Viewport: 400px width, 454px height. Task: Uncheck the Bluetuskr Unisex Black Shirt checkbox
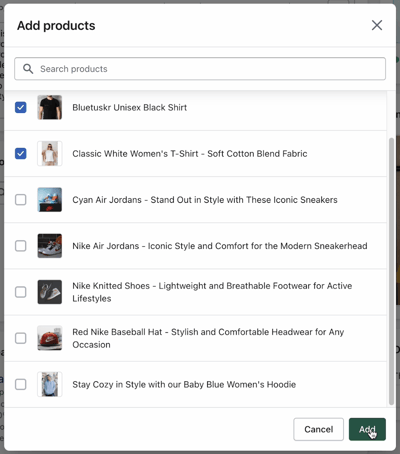coord(21,107)
